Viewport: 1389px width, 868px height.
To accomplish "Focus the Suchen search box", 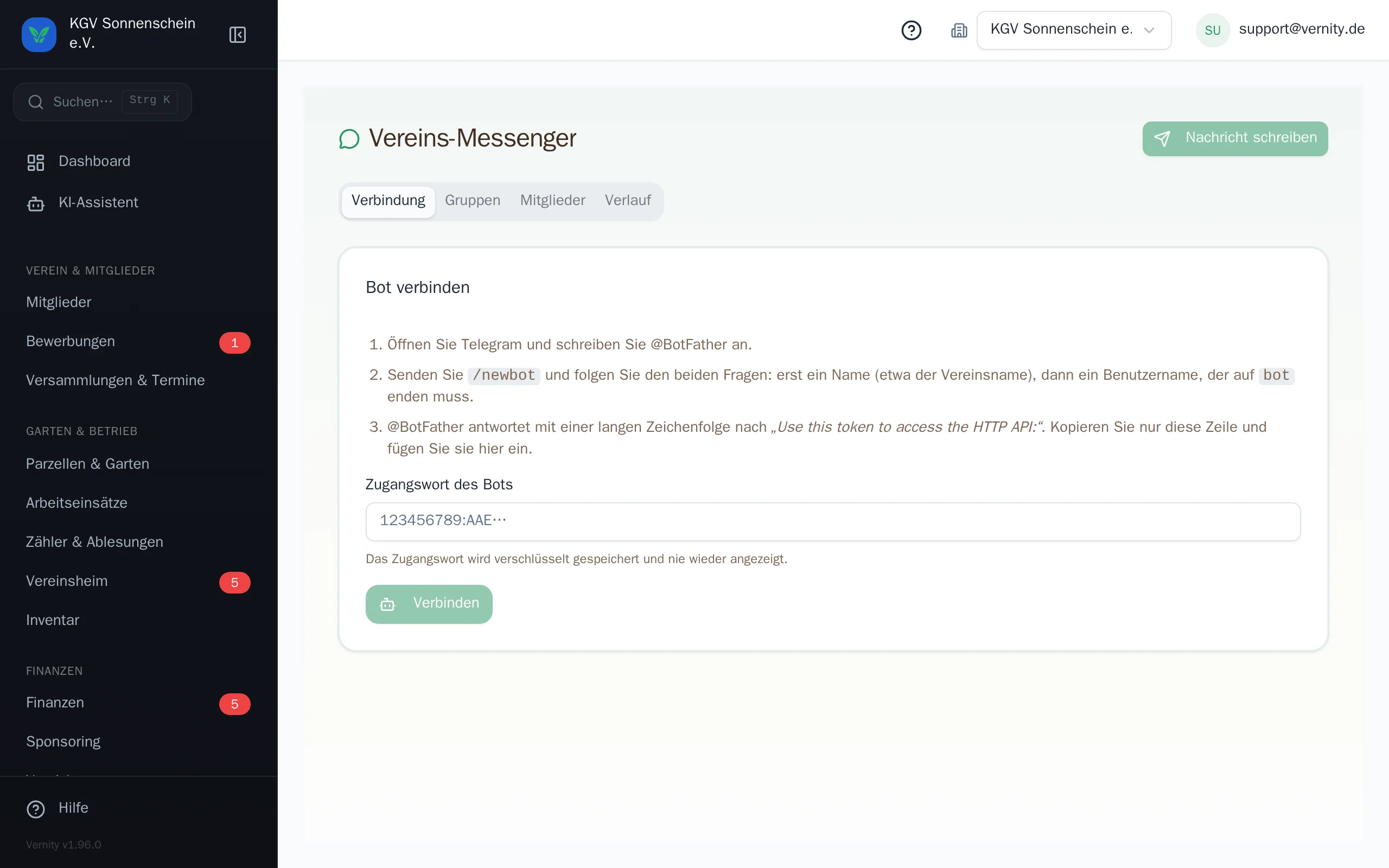I will (x=102, y=102).
